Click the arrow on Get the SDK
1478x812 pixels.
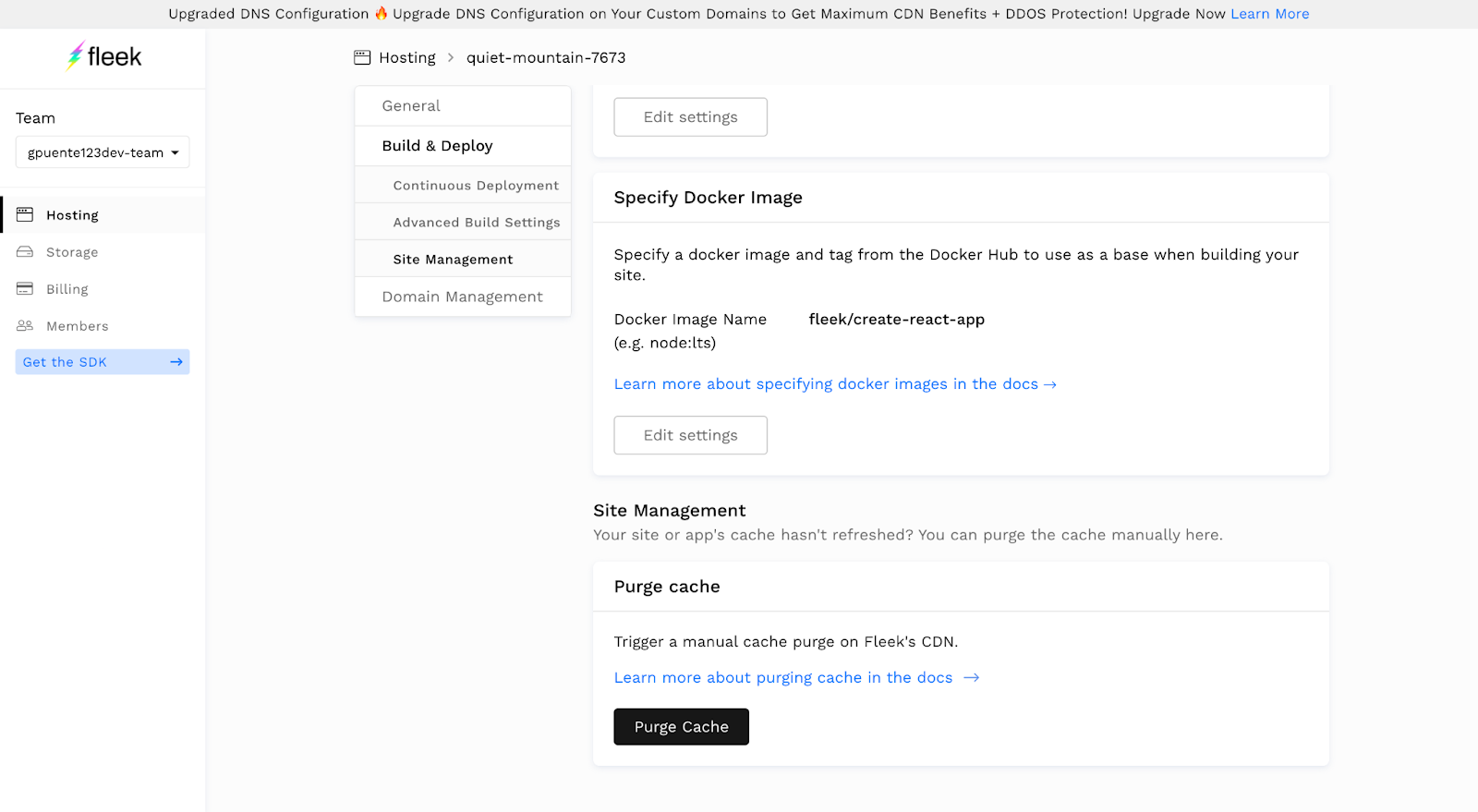[x=176, y=362]
